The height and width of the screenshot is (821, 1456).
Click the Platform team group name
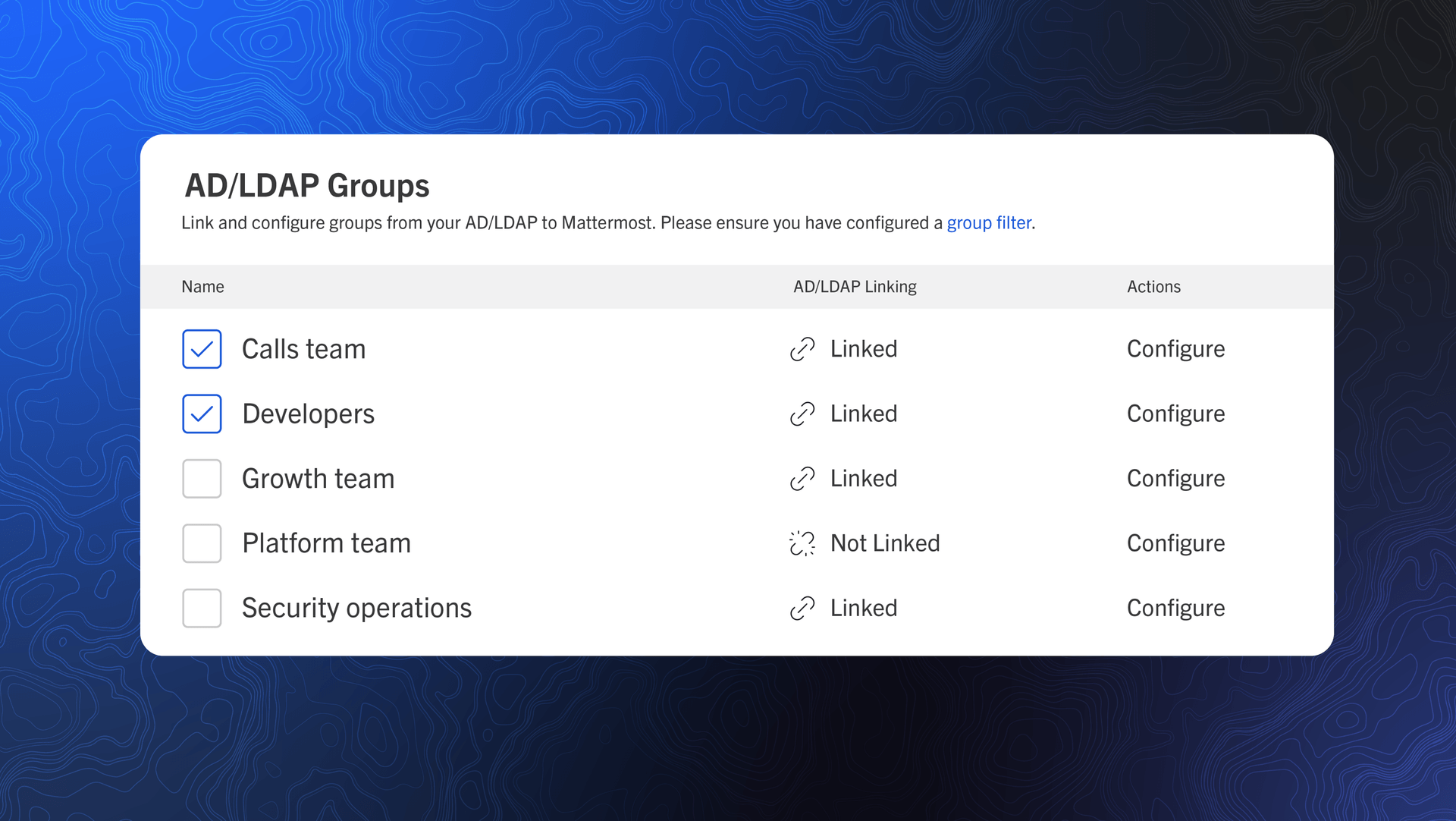[326, 543]
